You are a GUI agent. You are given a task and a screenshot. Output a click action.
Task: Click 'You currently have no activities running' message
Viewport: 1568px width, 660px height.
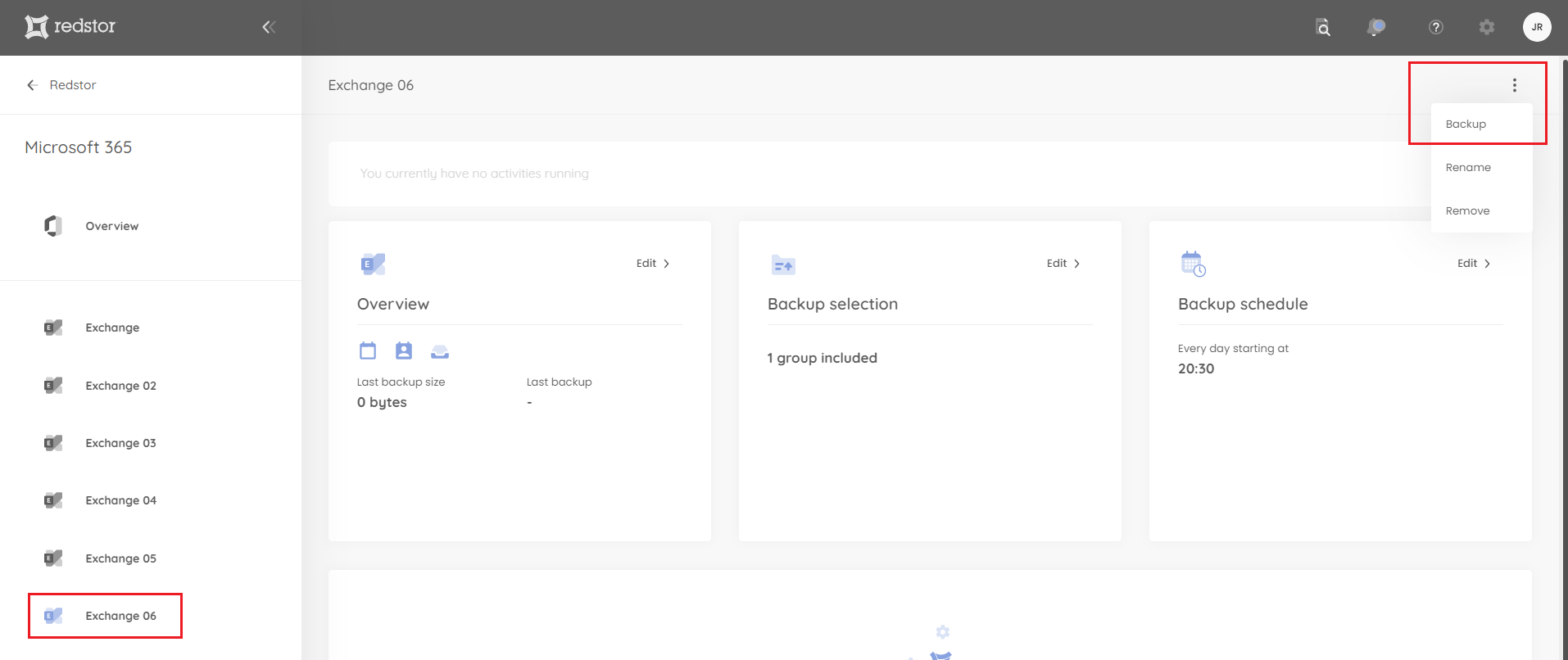click(x=474, y=174)
